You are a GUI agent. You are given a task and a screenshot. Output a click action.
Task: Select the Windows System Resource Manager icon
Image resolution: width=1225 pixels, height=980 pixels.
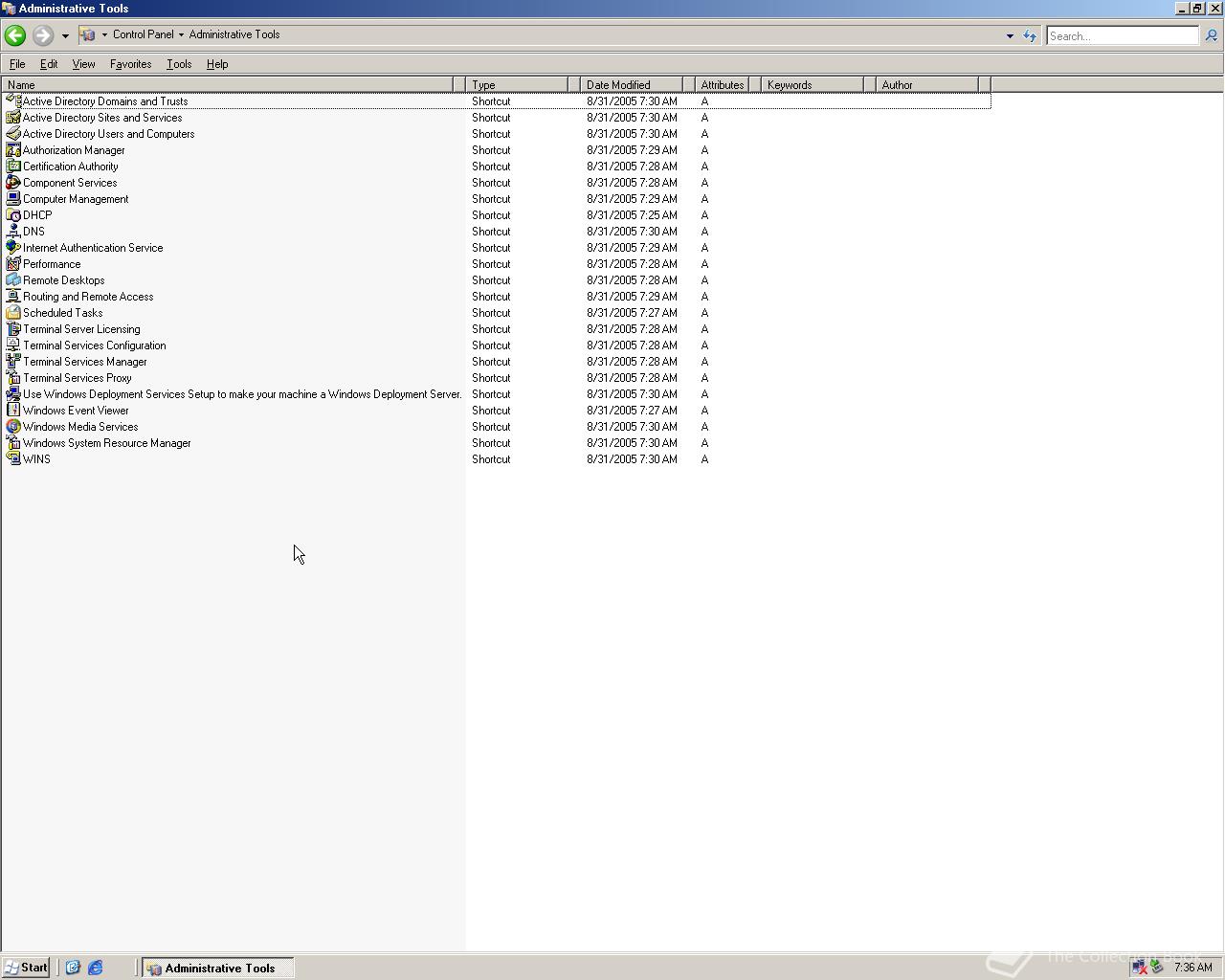[x=13, y=443]
